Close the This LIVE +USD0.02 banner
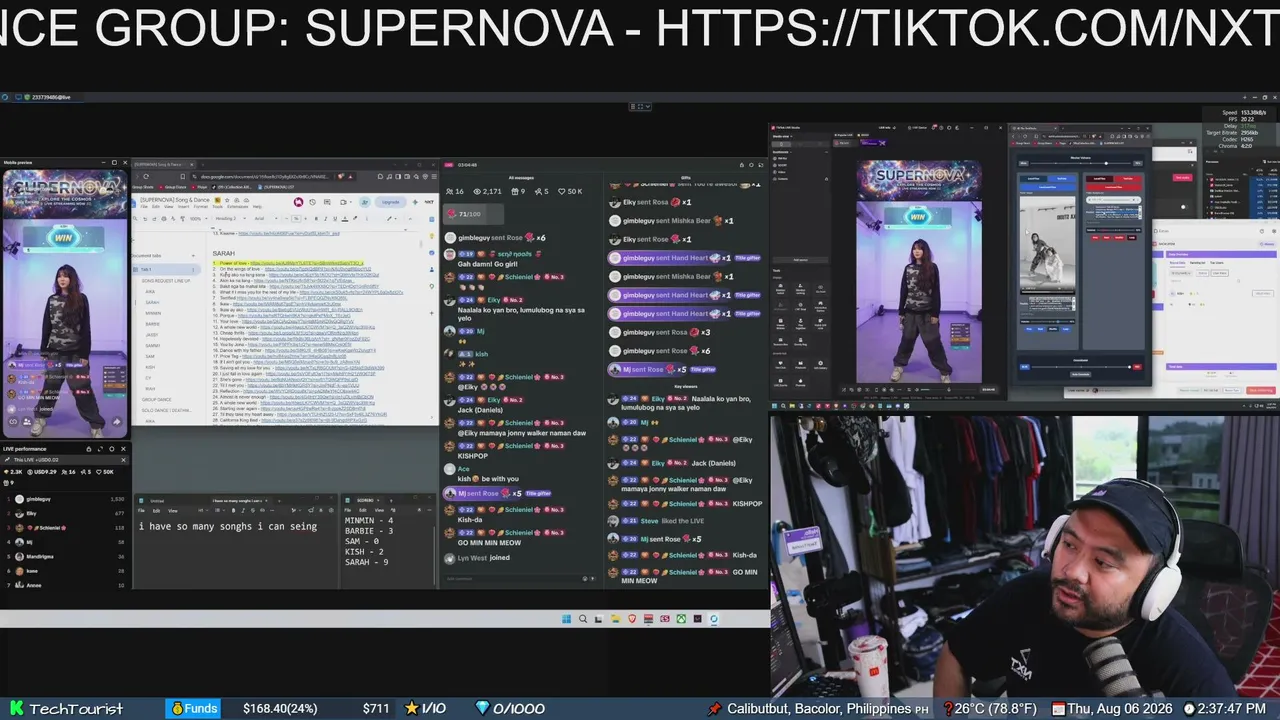1280x720 pixels. [x=123, y=460]
